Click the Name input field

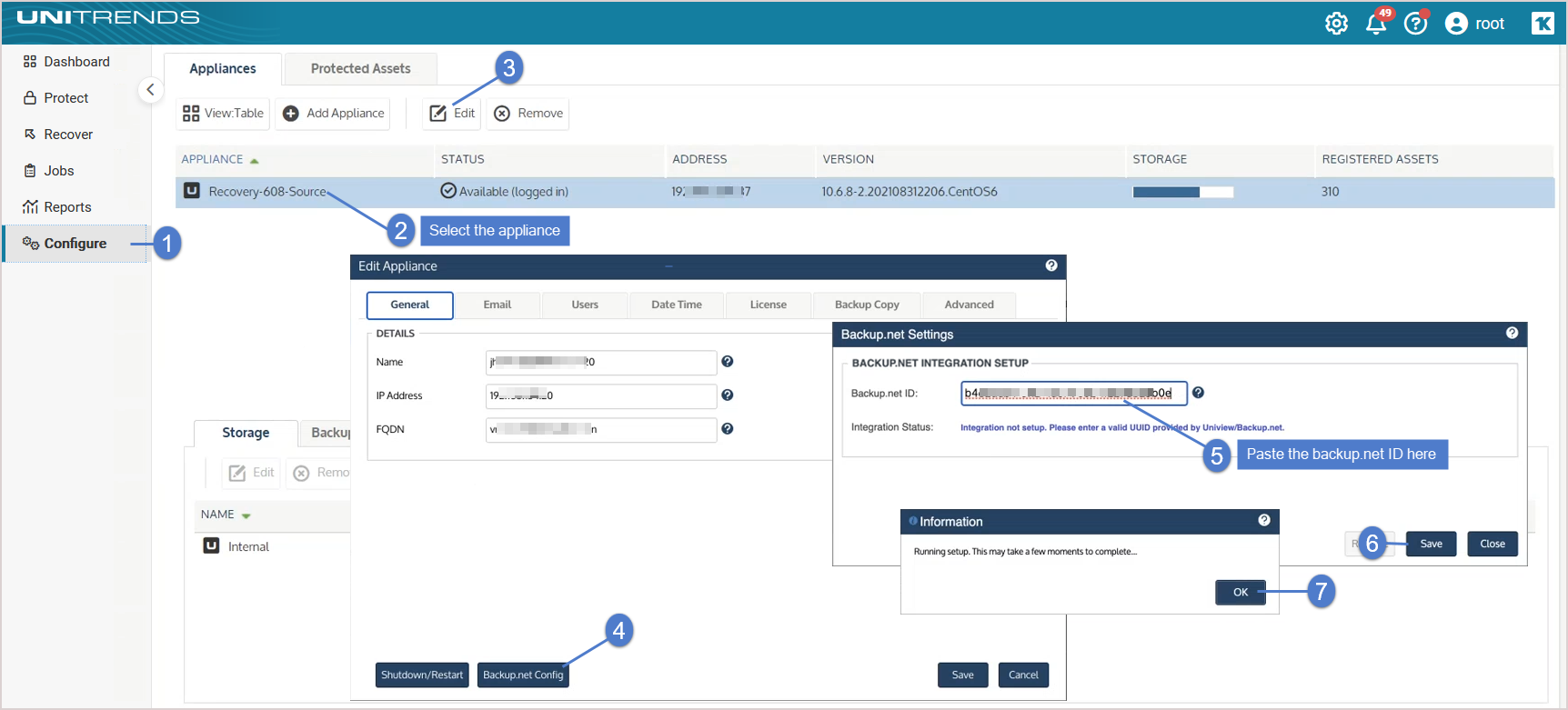coord(601,362)
